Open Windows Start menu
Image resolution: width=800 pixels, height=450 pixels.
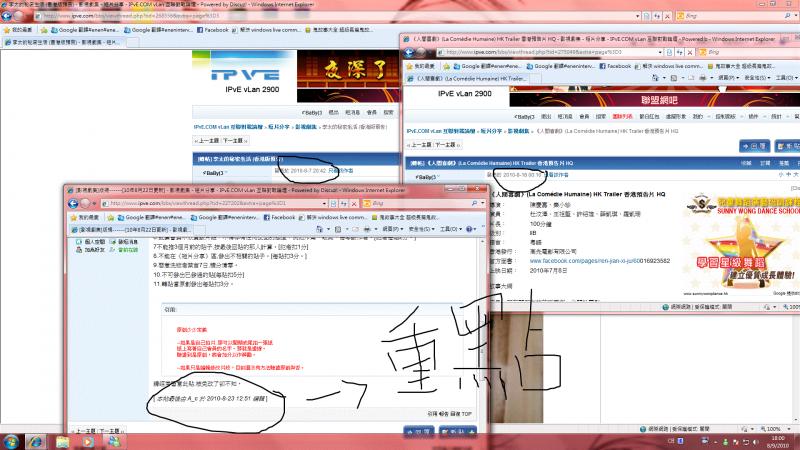click(x=11, y=441)
